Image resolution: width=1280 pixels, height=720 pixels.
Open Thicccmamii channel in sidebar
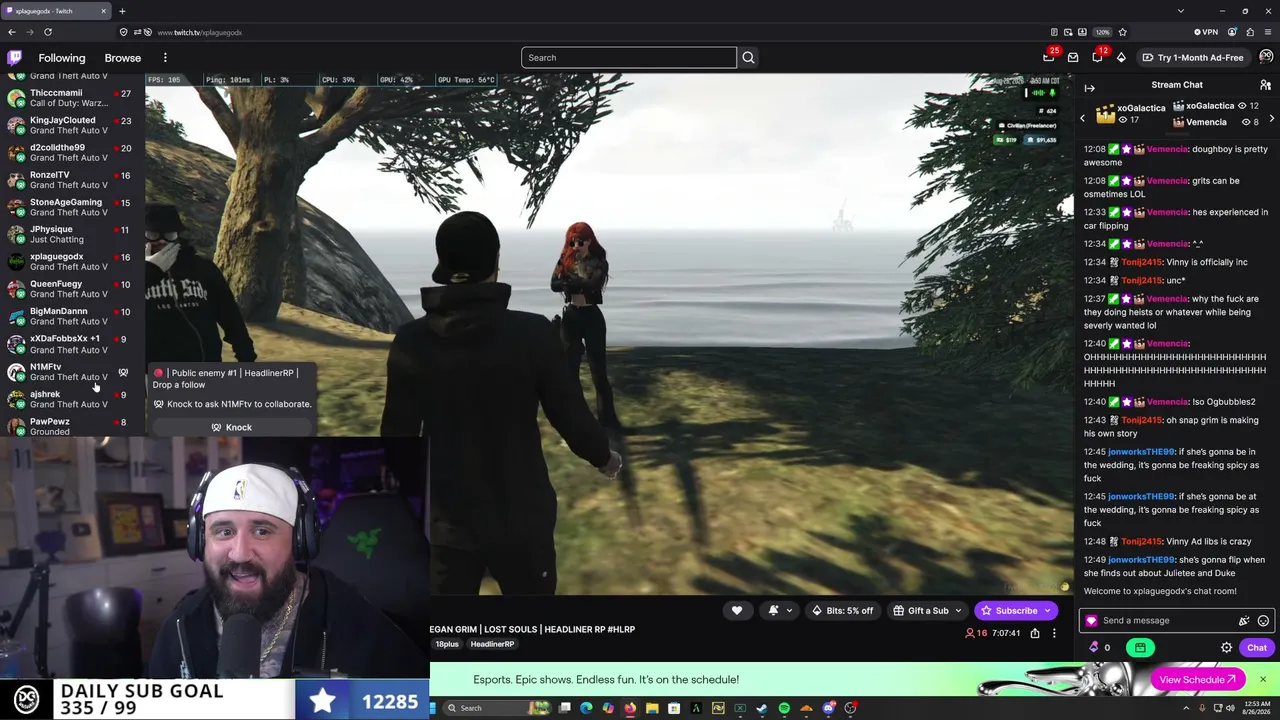pyautogui.click(x=70, y=98)
